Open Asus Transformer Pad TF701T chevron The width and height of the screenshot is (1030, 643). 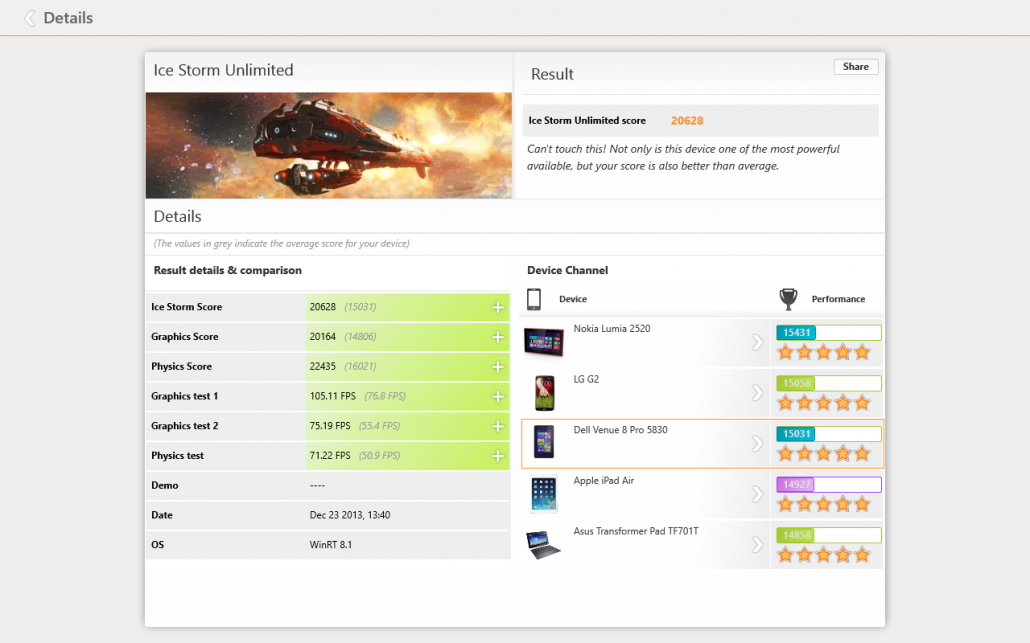[757, 544]
